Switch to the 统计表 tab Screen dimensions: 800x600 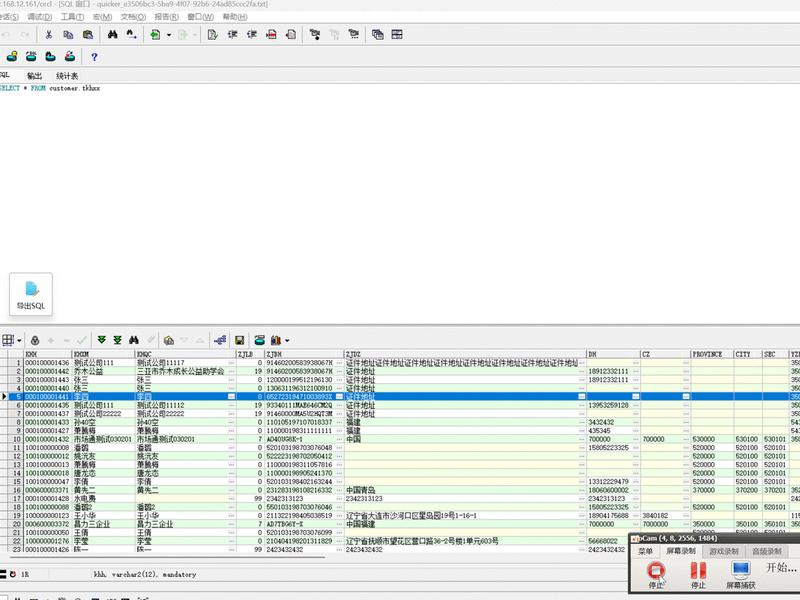(x=67, y=76)
